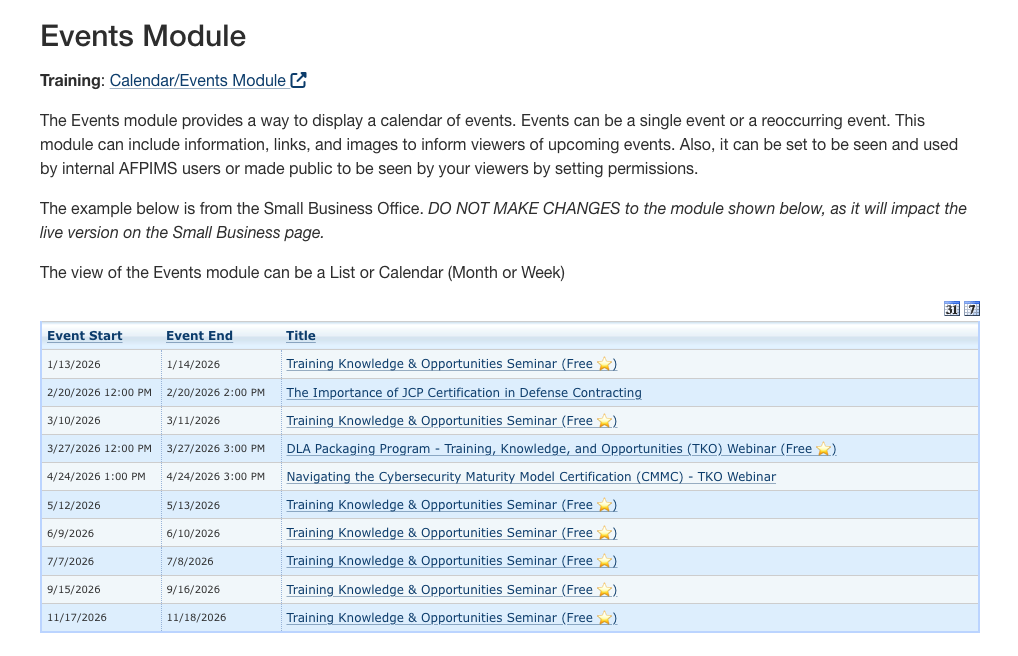
Task: Open the 7/7/2026 Training Knowledge seminar
Action: pos(440,561)
